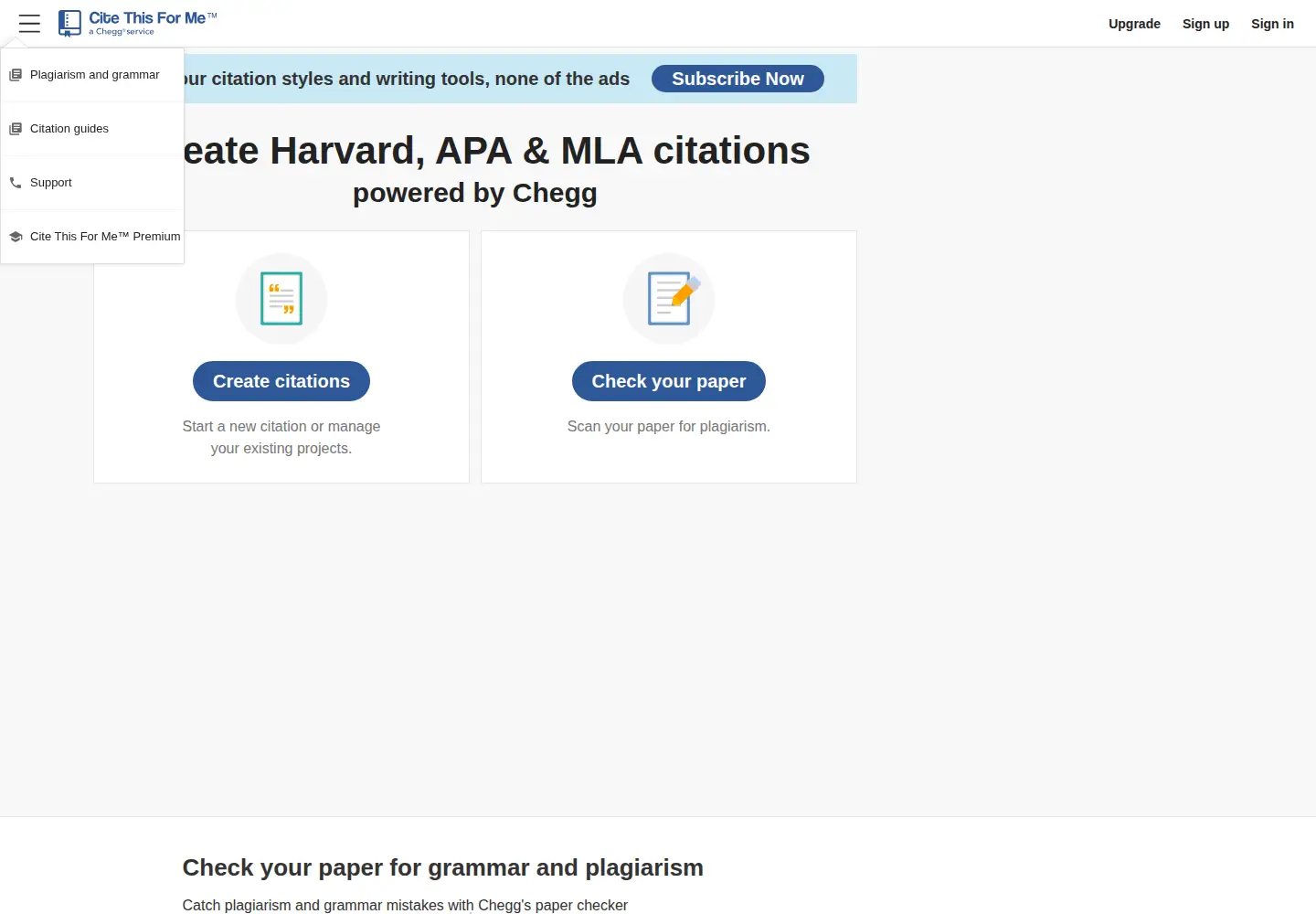Click the quotation document illustration
The image size is (1316, 914).
(281, 299)
